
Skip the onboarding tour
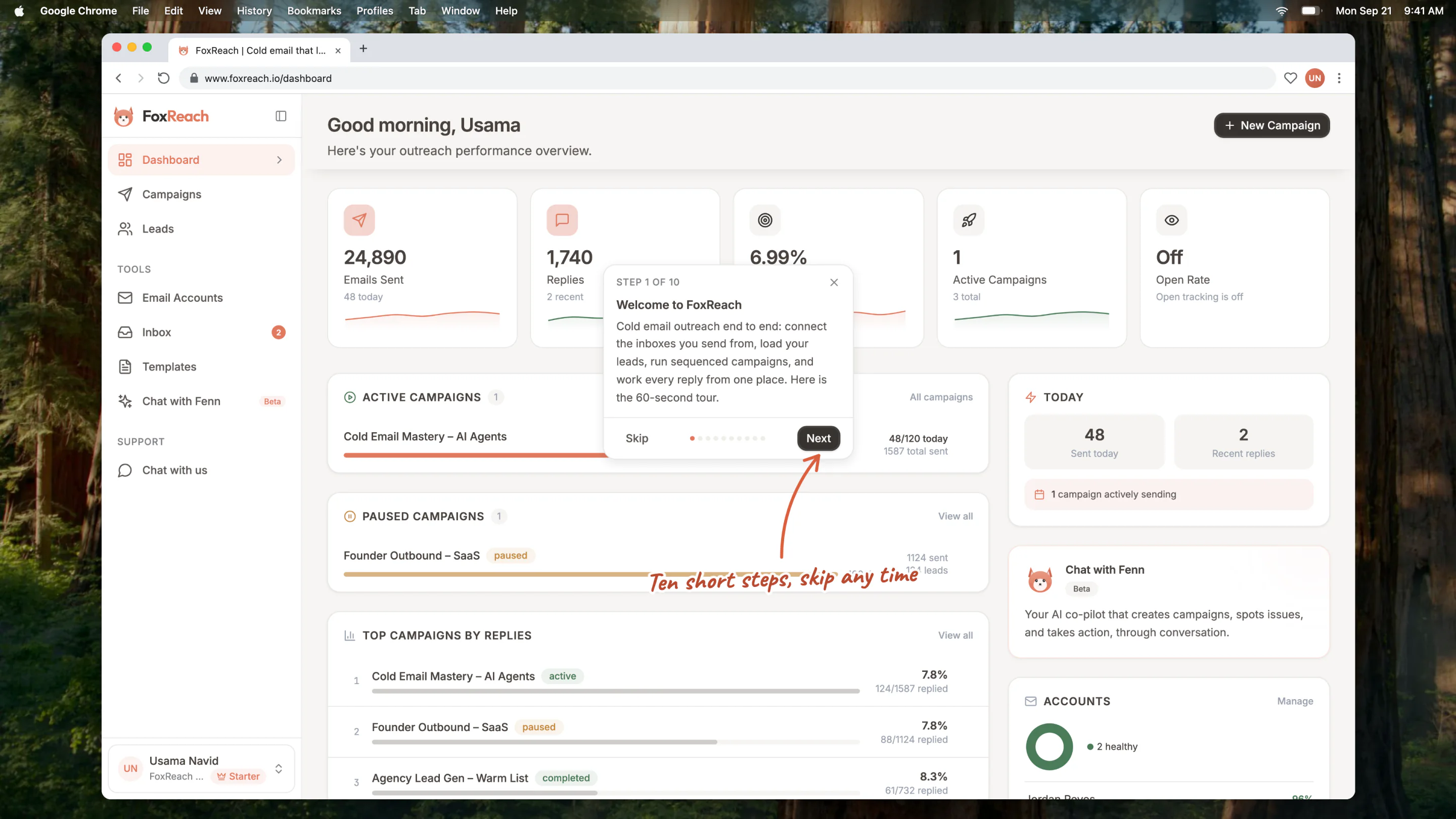click(637, 439)
